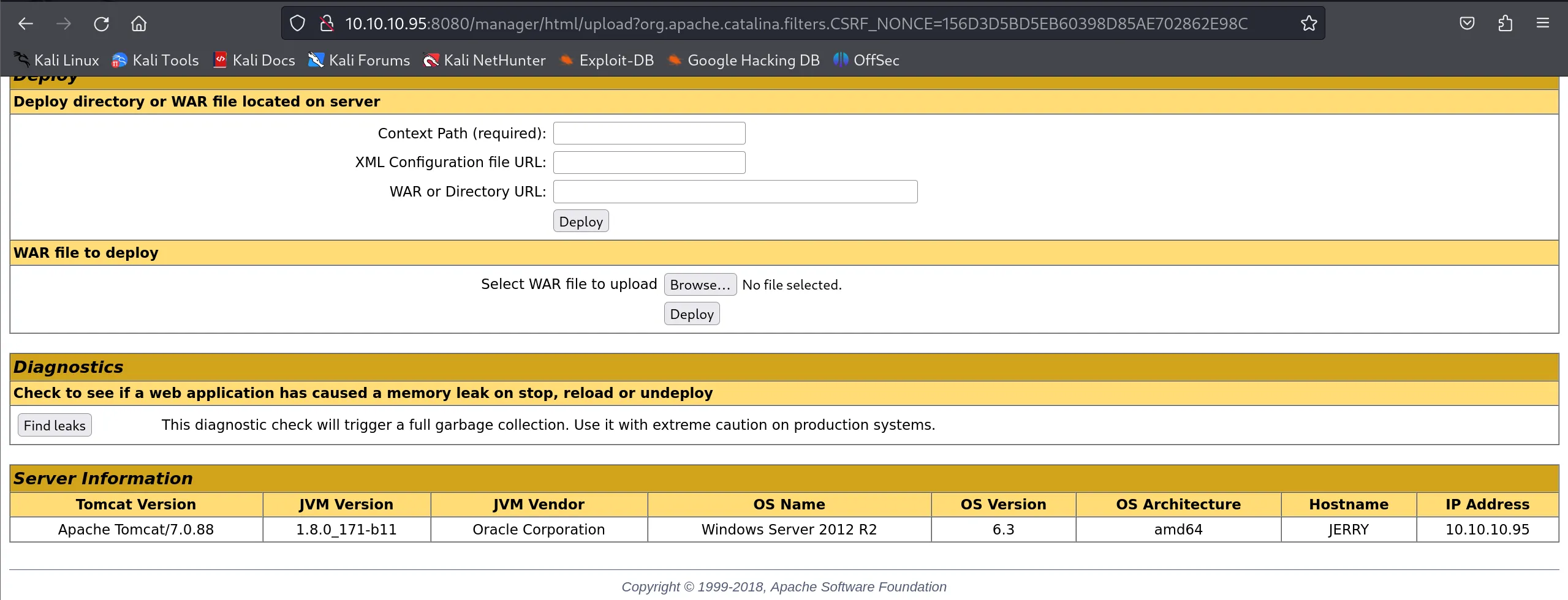Image resolution: width=1568 pixels, height=600 pixels.
Task: Click the WAR or Directory URL field
Action: coord(735,192)
